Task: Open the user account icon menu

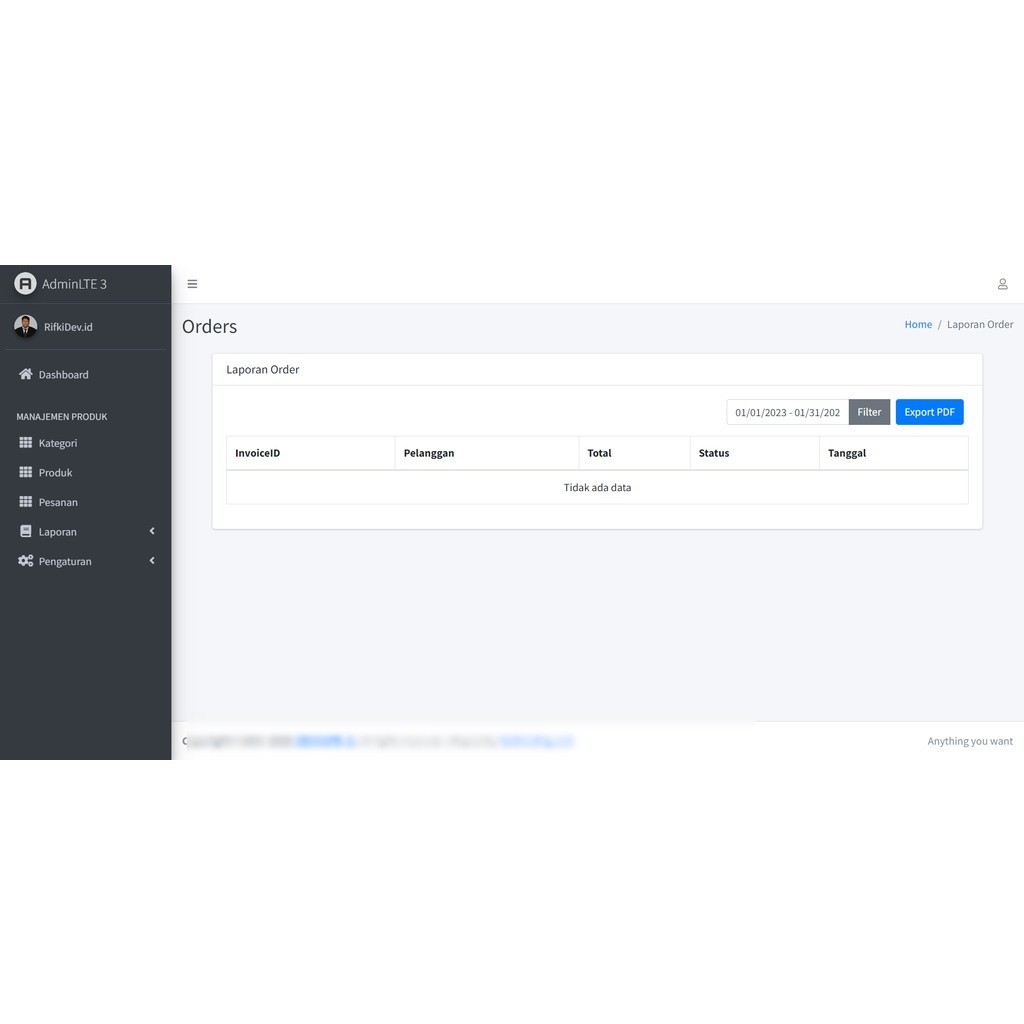Action: 1002,284
